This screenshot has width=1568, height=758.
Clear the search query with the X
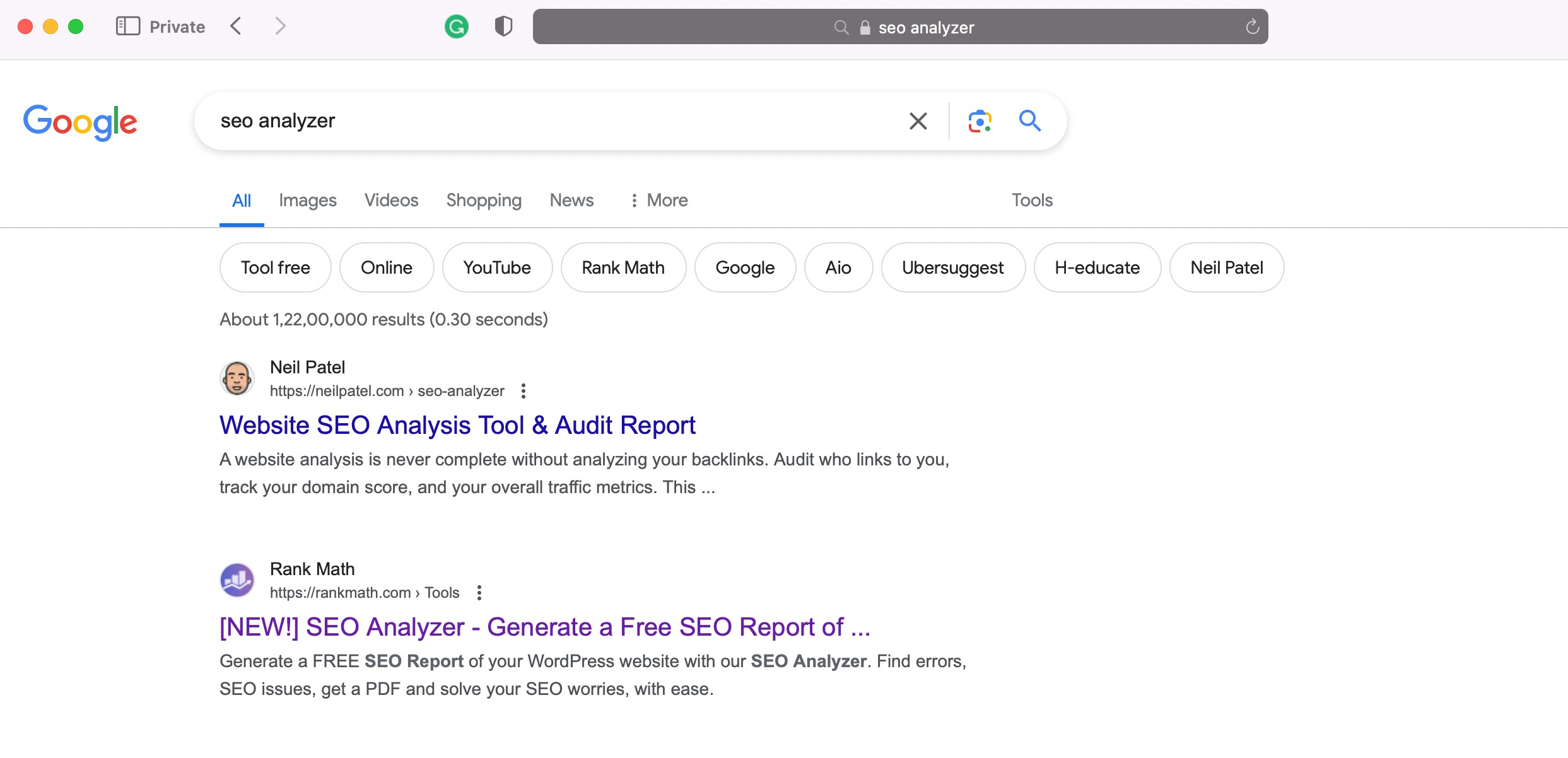coord(918,120)
